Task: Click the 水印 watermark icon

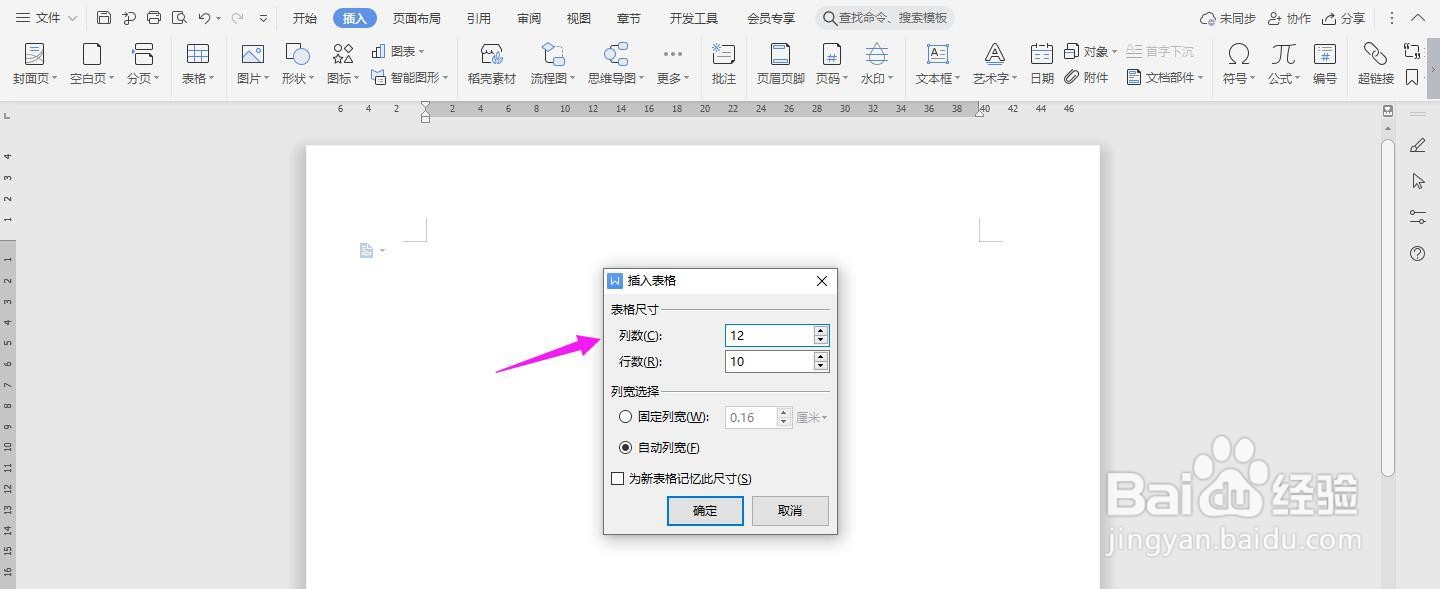Action: (876, 54)
